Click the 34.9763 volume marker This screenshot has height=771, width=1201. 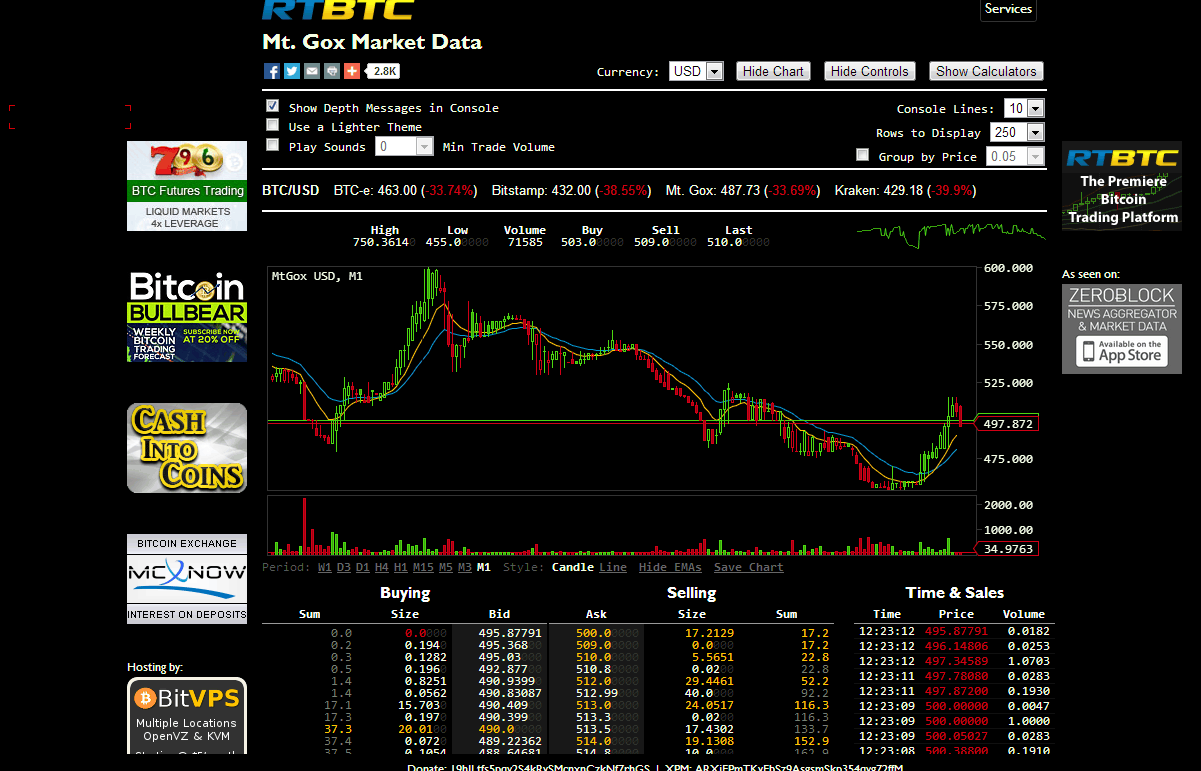(1008, 548)
